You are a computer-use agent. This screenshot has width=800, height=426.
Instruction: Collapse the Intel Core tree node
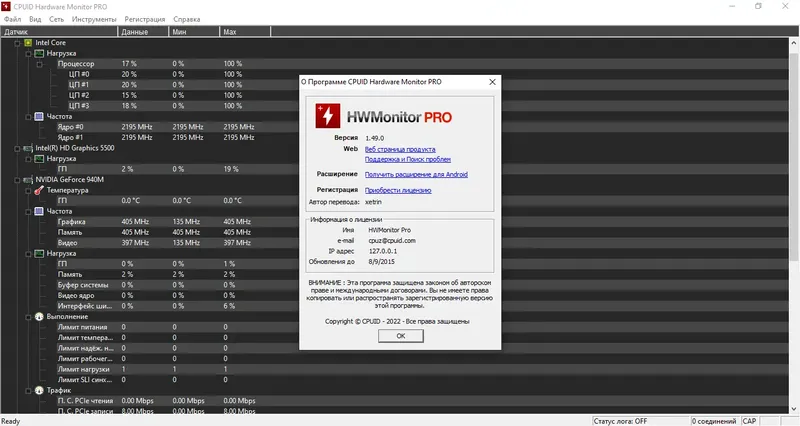(17, 43)
